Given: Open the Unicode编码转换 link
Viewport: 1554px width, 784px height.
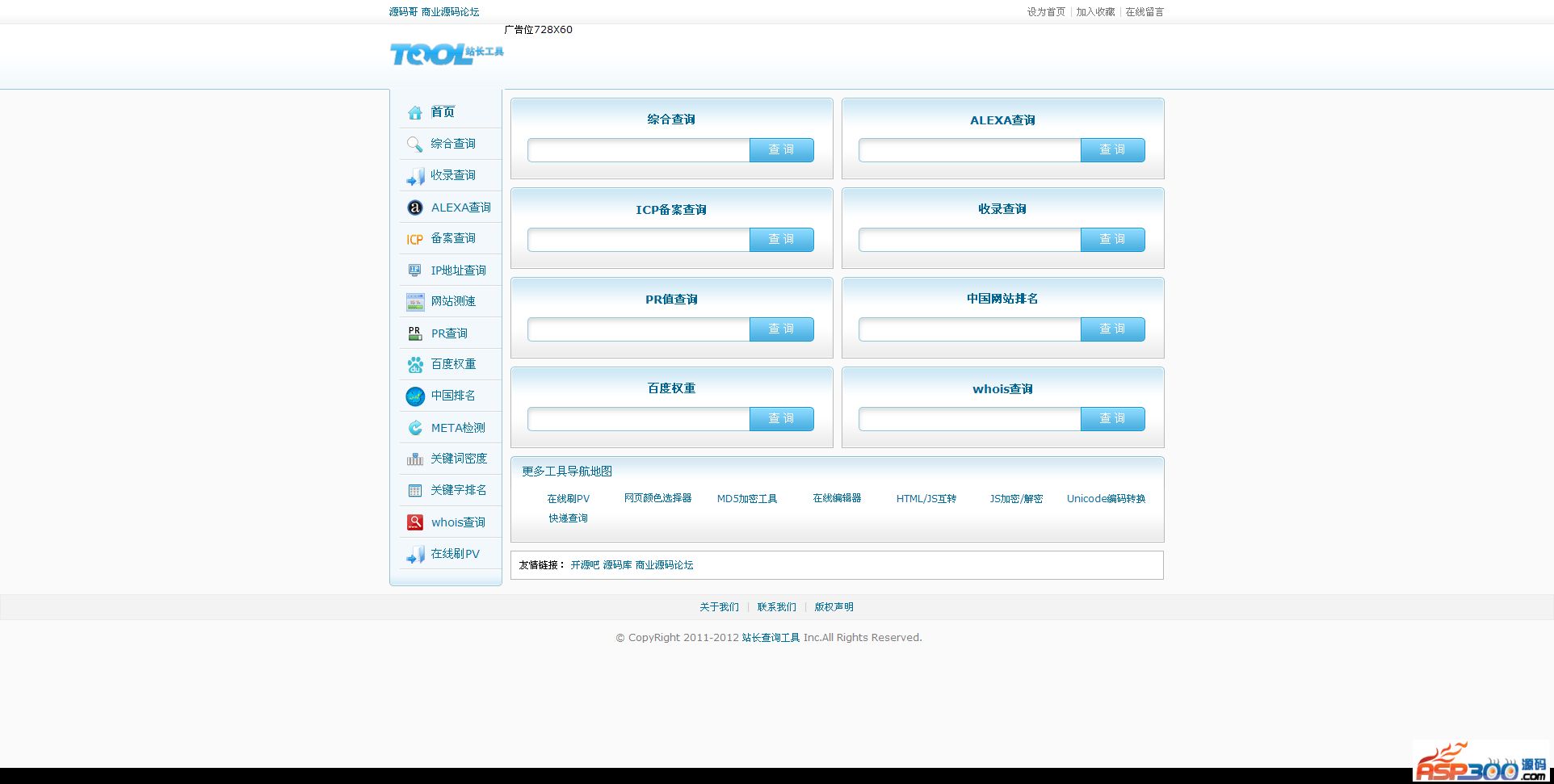Looking at the screenshot, I should pos(1106,499).
